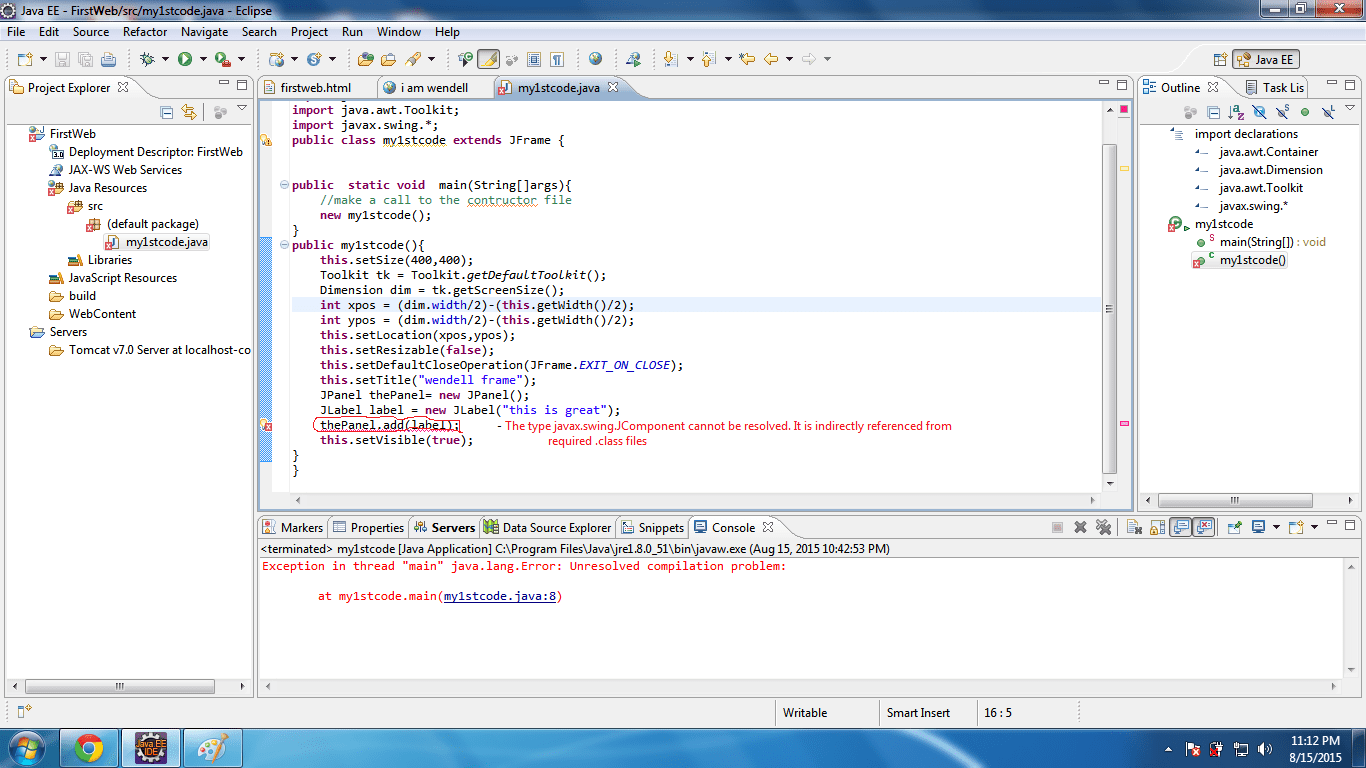
Task: Remove all terminated launches in Console
Action: 1103,528
